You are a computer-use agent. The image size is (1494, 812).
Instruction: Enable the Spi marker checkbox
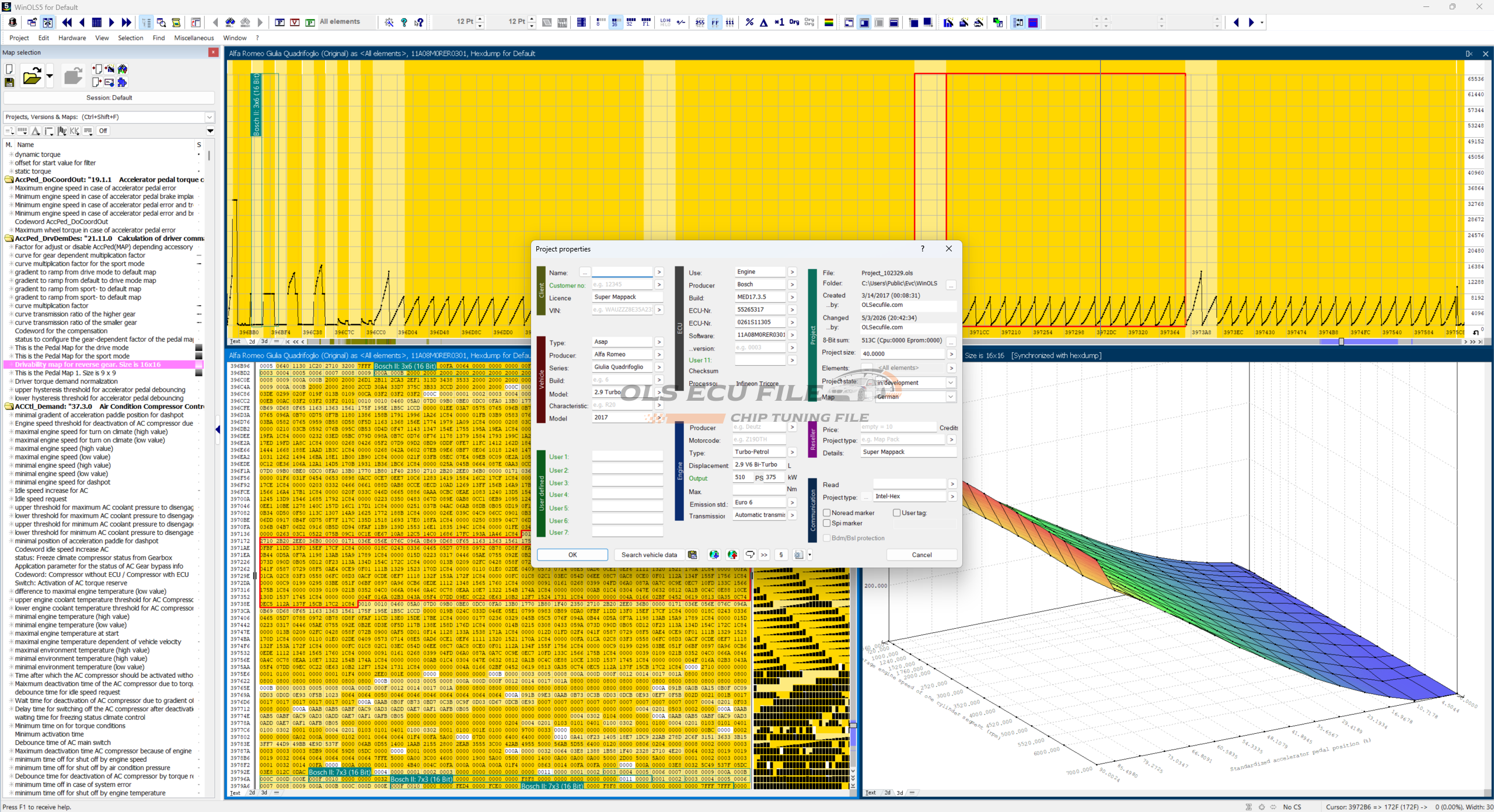pyautogui.click(x=826, y=523)
